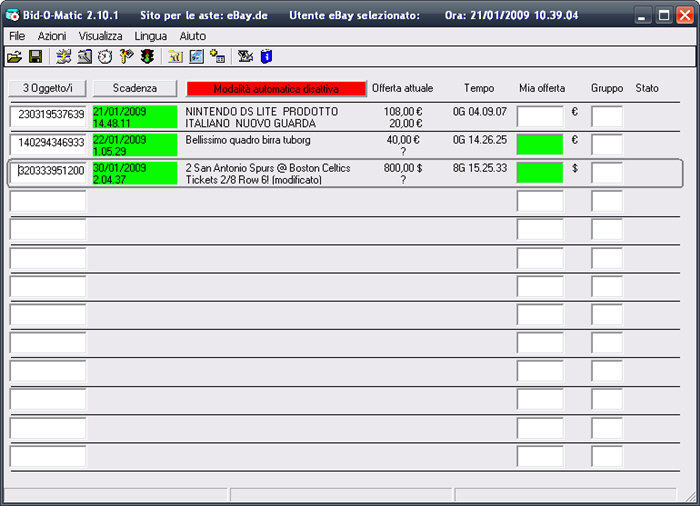The width and height of the screenshot is (700, 506).
Task: Click expiry cell 30/01/2009 2.04.37
Action: [x=135, y=173]
